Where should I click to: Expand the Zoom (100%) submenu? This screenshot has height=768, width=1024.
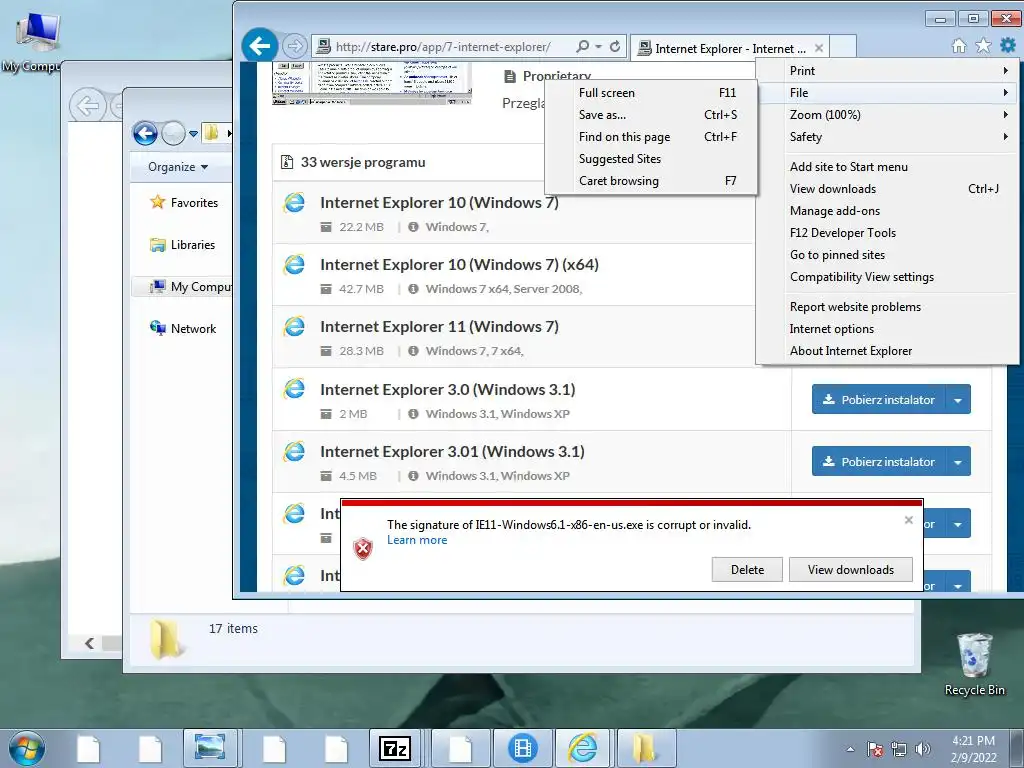tap(887, 115)
